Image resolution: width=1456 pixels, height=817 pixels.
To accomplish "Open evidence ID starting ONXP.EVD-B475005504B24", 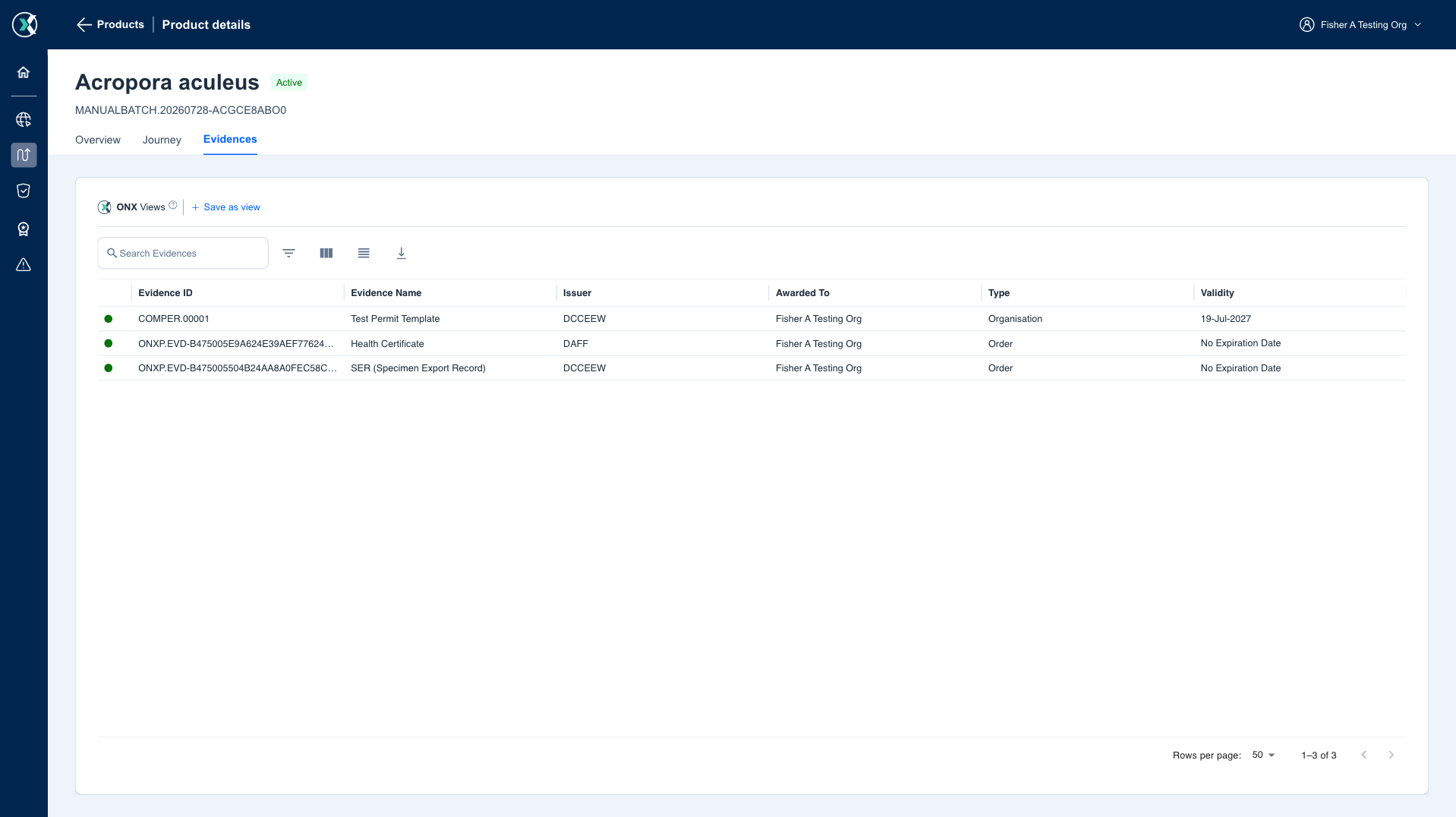I will [x=238, y=368].
